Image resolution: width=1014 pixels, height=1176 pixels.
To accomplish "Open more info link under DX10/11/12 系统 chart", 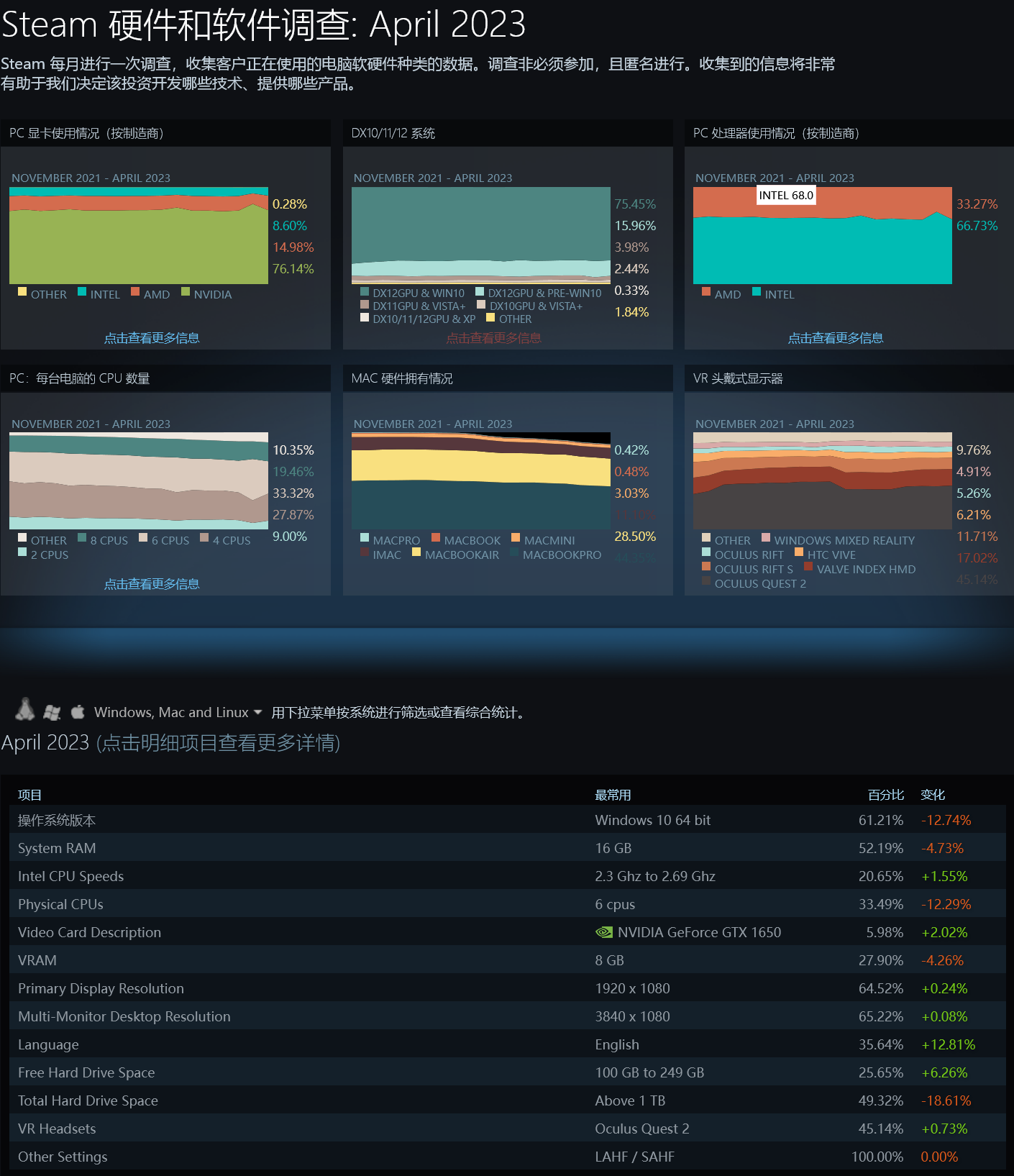I will pyautogui.click(x=493, y=338).
